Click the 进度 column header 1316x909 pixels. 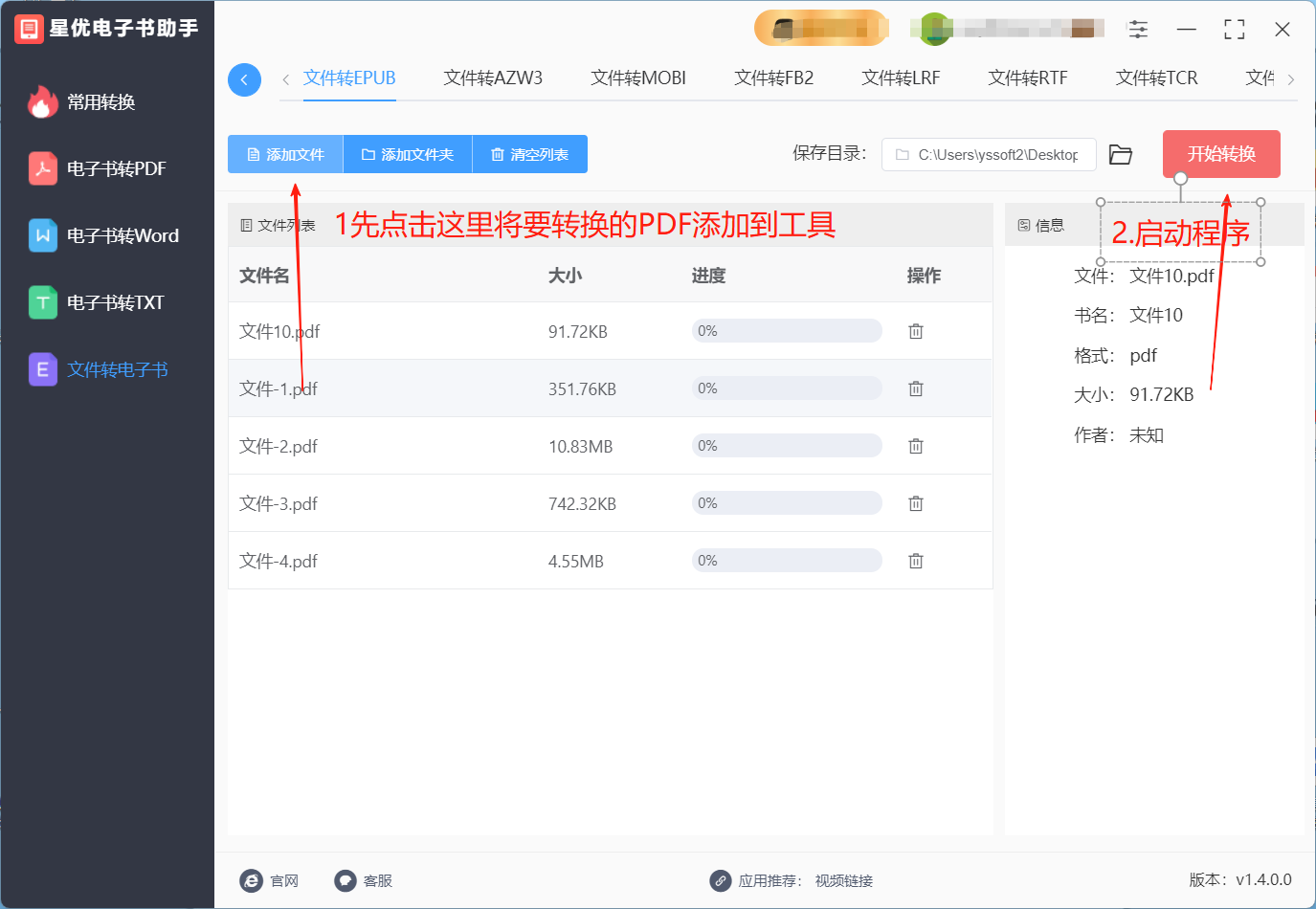tap(708, 276)
